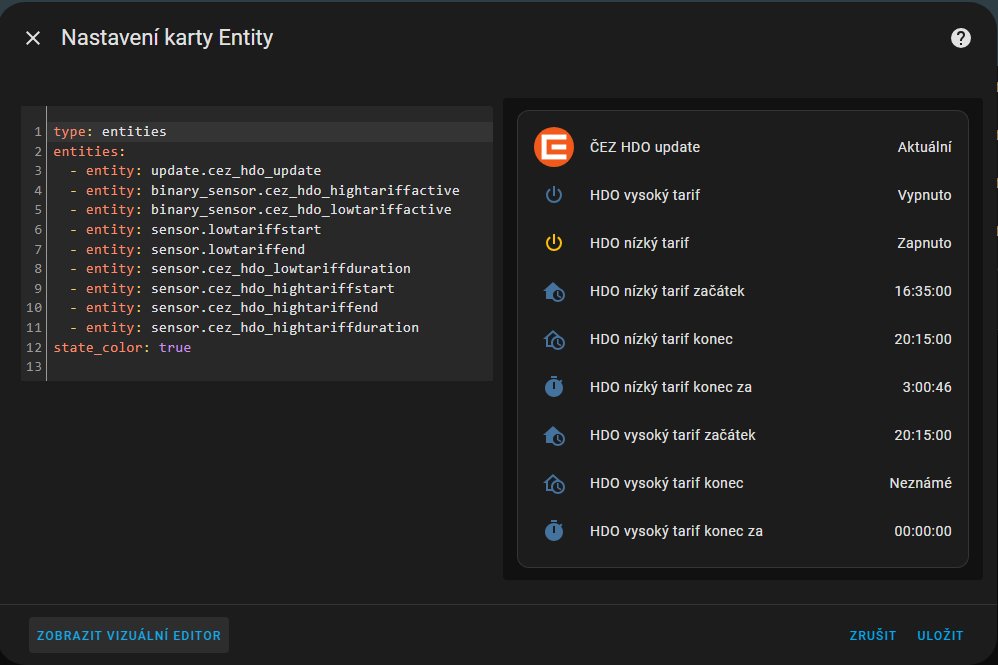Click the Zapnuto state value

[924, 243]
